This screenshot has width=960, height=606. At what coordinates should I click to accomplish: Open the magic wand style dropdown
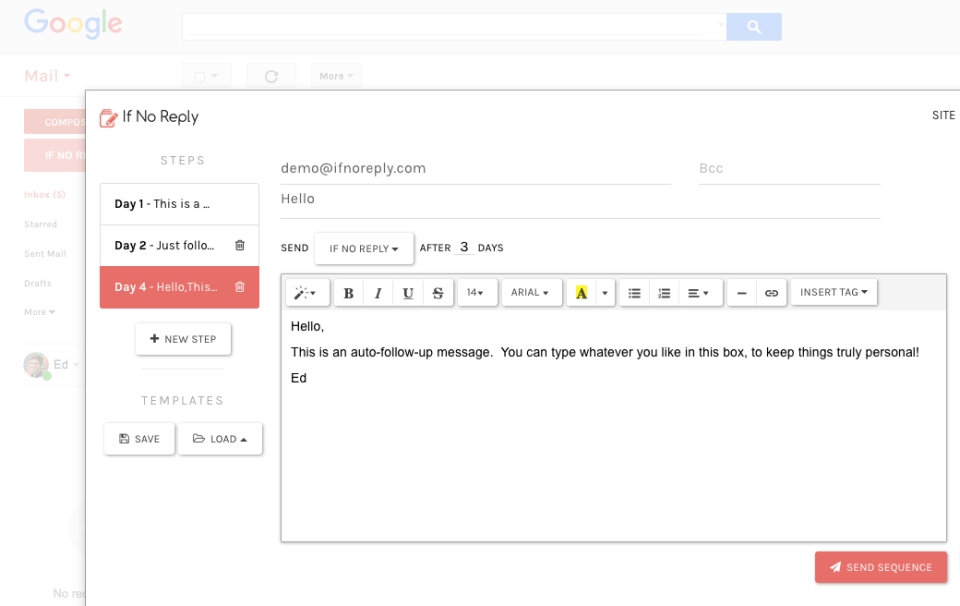coord(306,293)
